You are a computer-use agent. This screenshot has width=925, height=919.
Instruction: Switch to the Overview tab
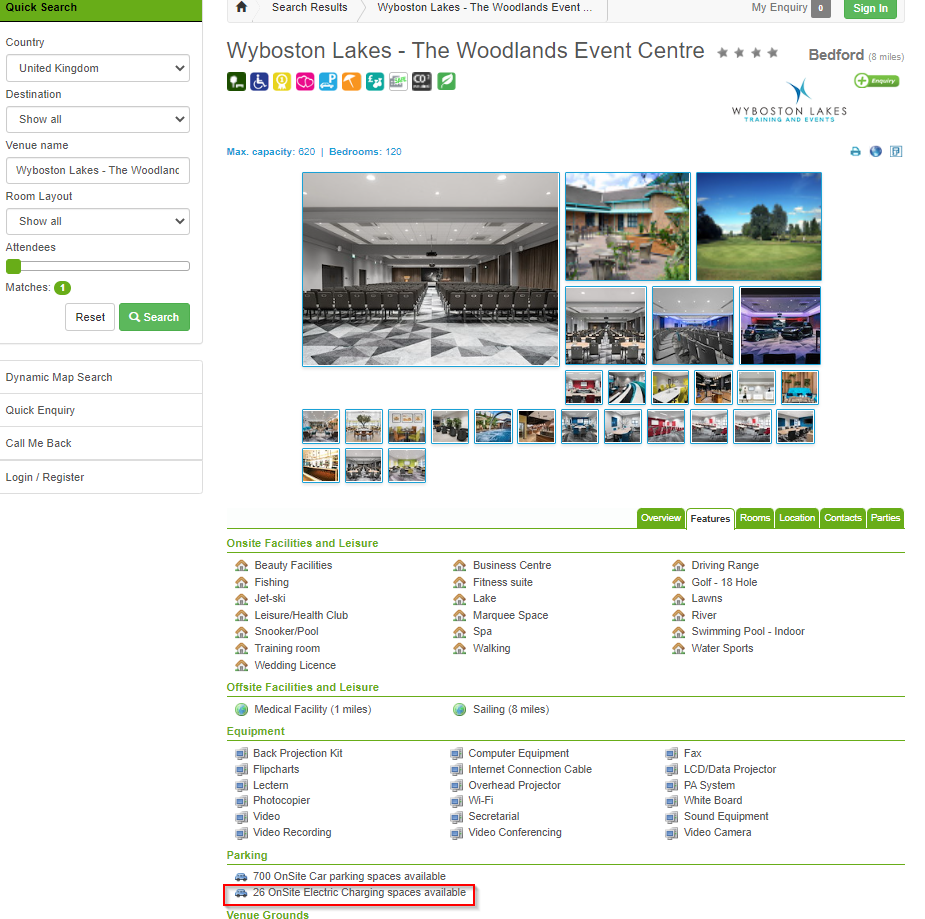(661, 518)
